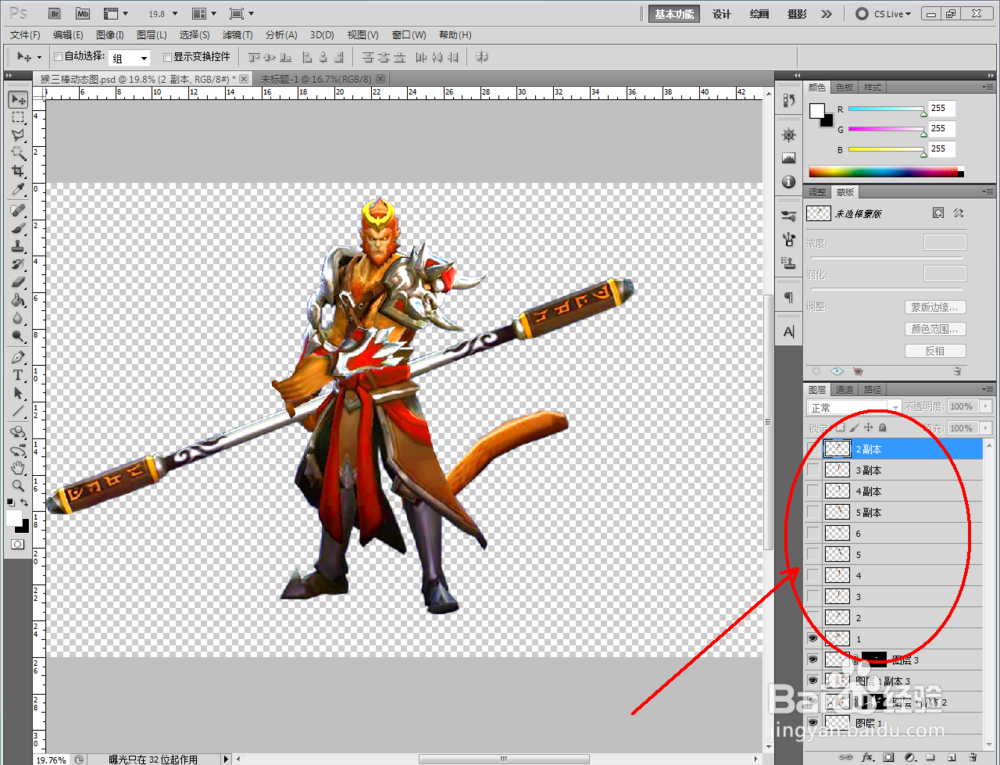Select the Move tool in toolbox
This screenshot has width=1000, height=765.
[18, 99]
